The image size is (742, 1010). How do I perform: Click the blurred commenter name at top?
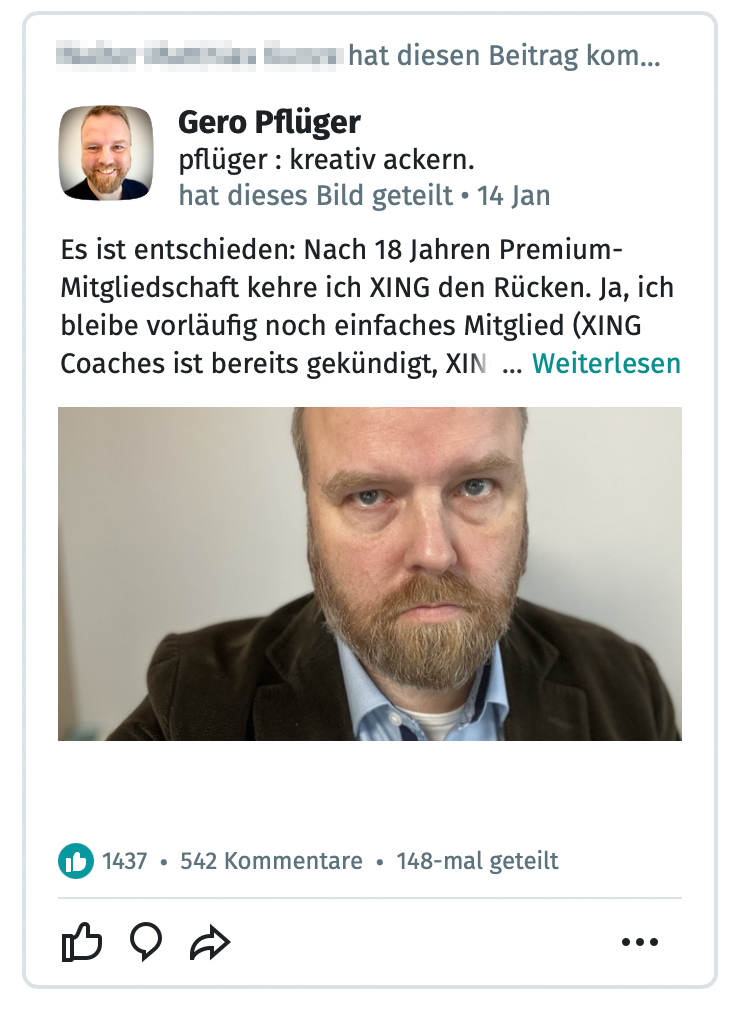(x=196, y=55)
